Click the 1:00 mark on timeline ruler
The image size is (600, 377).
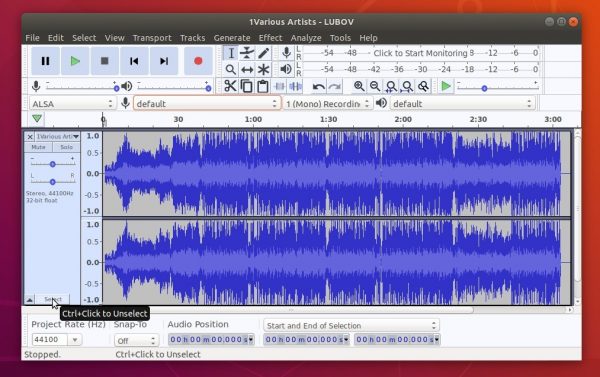pos(253,119)
